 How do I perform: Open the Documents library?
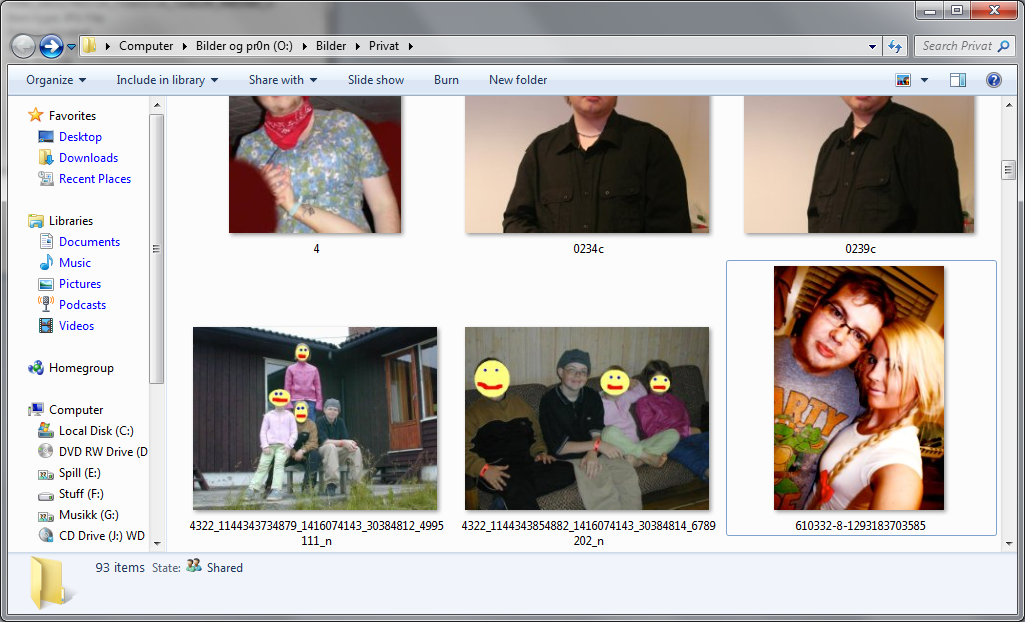tap(90, 242)
